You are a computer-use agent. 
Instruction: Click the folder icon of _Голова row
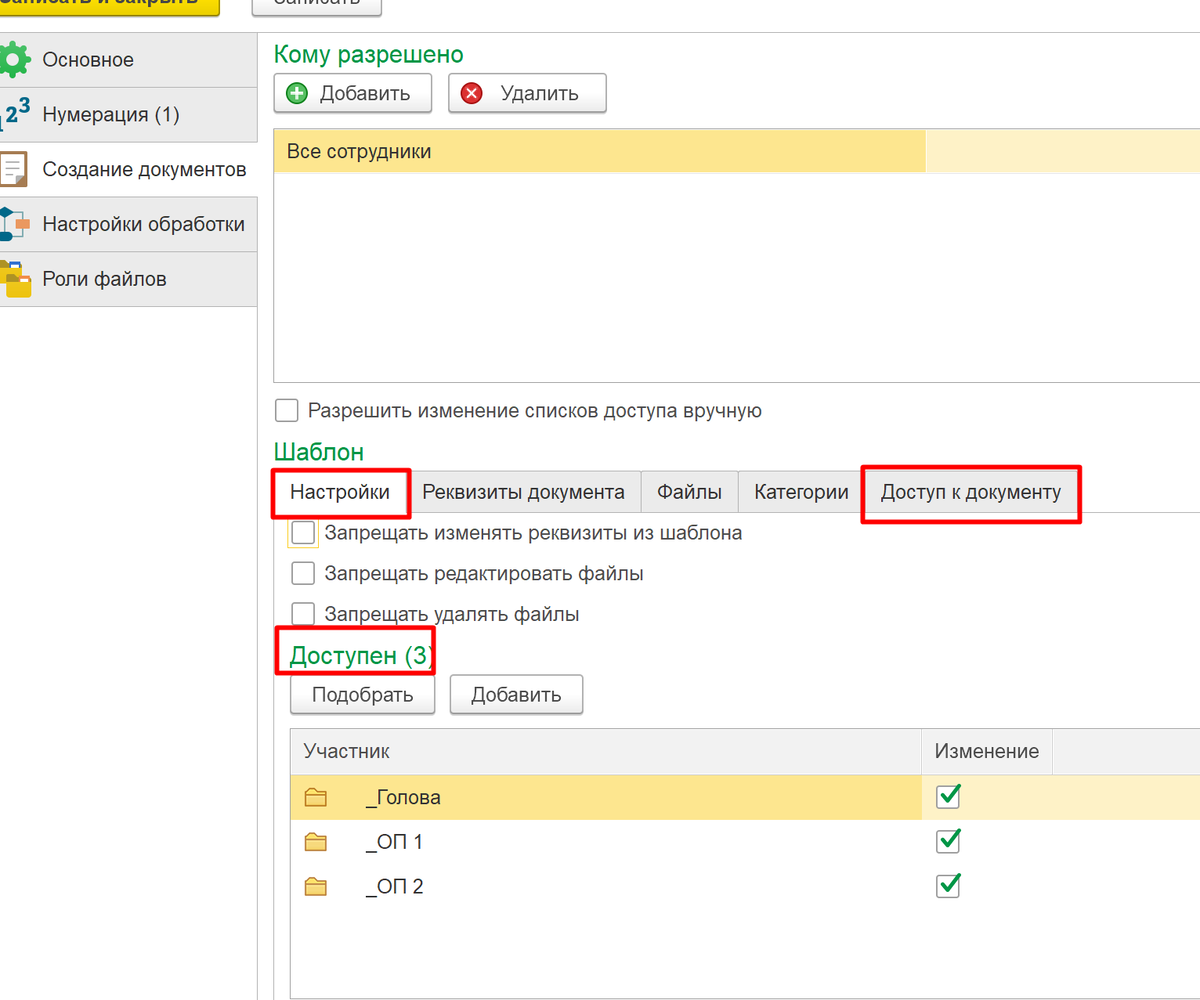coord(316,798)
